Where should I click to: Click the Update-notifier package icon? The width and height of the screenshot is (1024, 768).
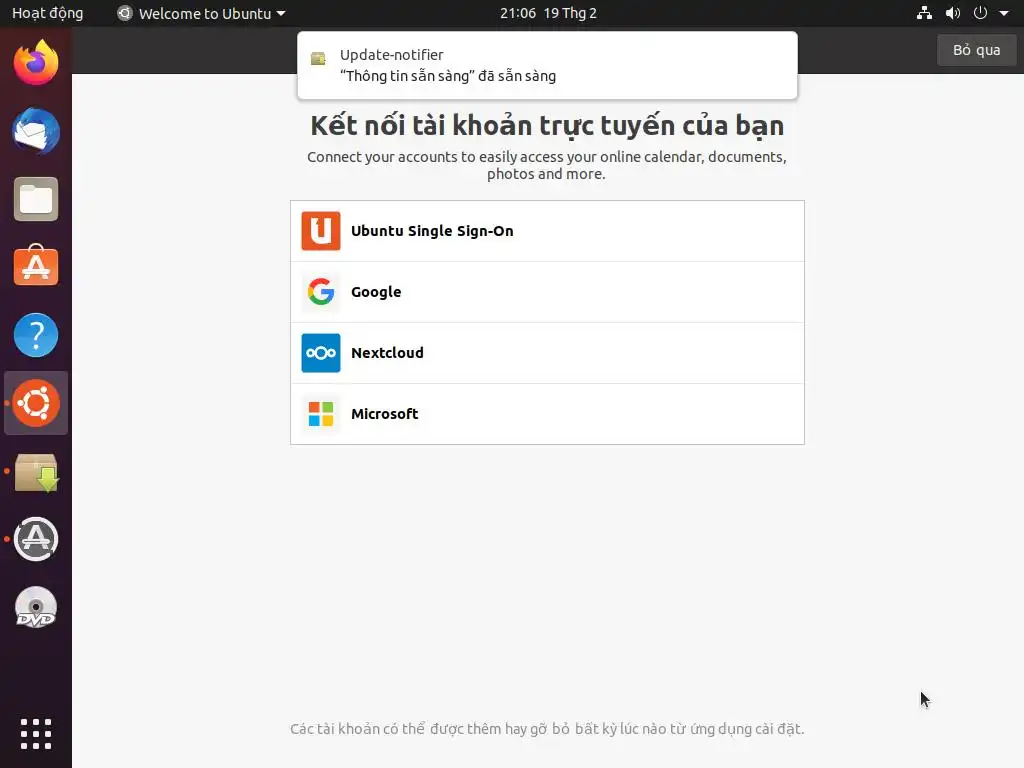318,59
